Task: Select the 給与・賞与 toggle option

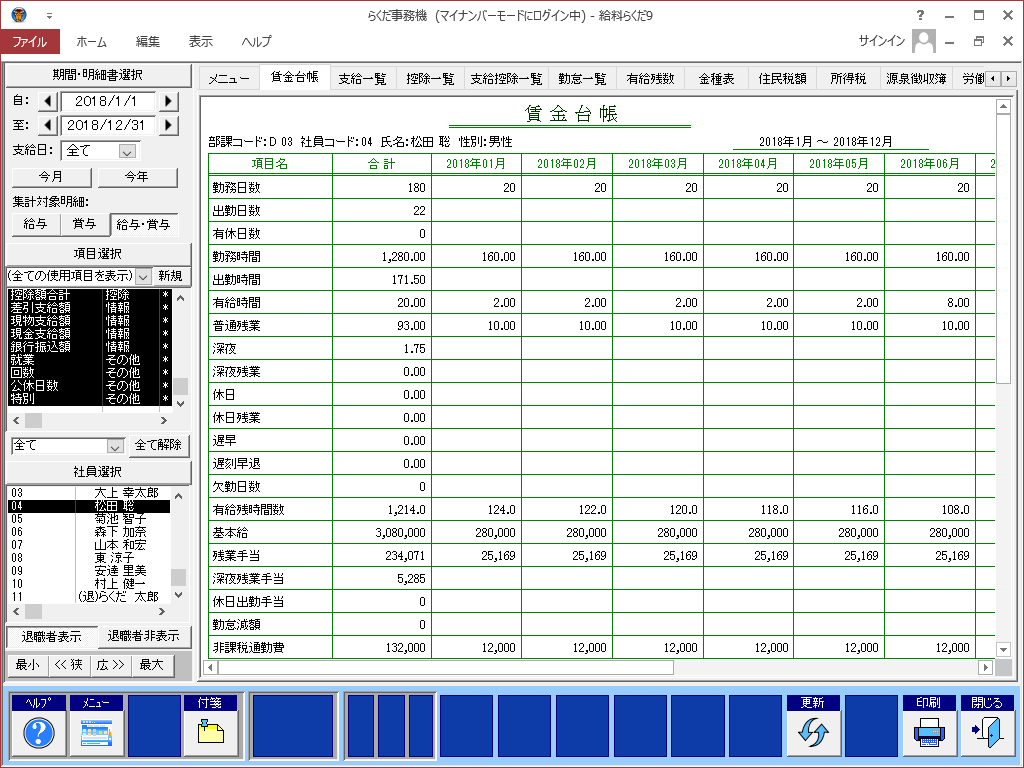Action: 145,225
